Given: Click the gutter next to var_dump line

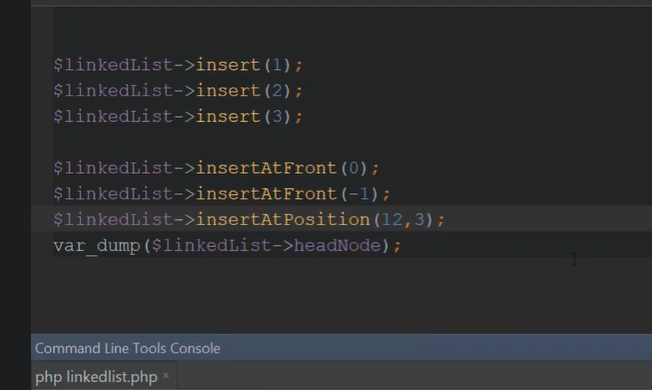Looking at the screenshot, I should pyautogui.click(x=42, y=245).
